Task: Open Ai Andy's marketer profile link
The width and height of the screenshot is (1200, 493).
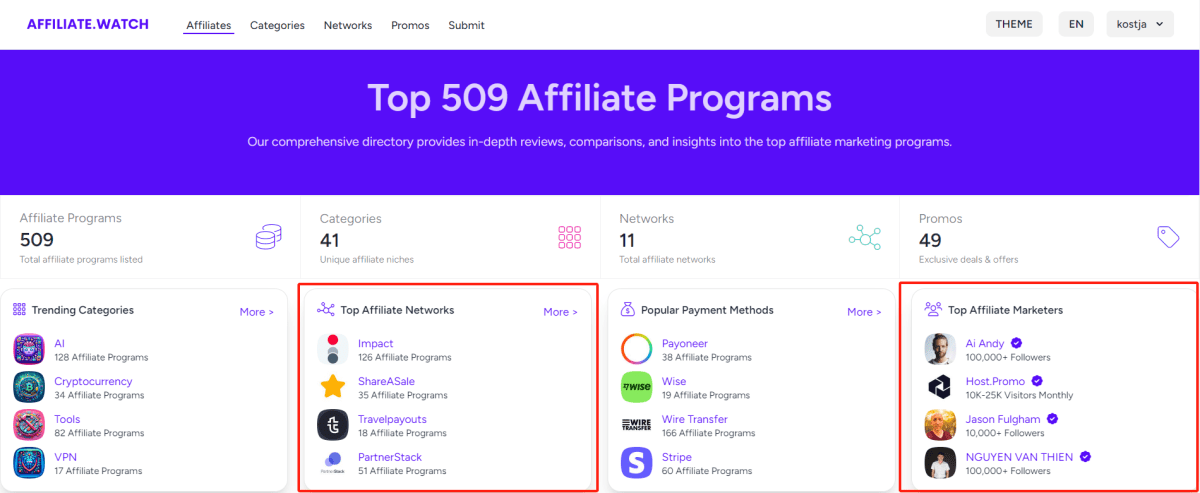Action: [985, 343]
